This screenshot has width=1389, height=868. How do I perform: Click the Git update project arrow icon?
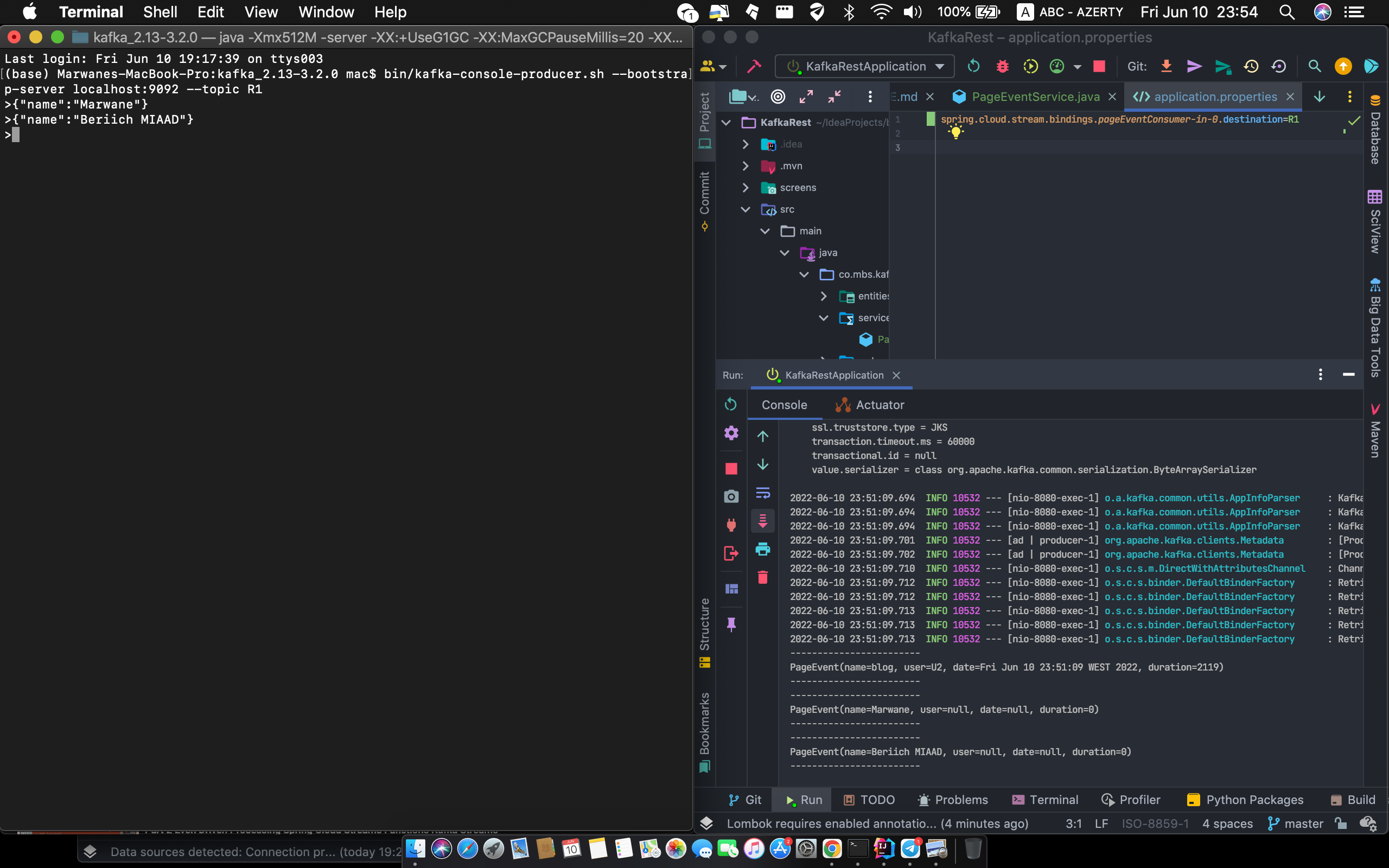coord(1165,67)
